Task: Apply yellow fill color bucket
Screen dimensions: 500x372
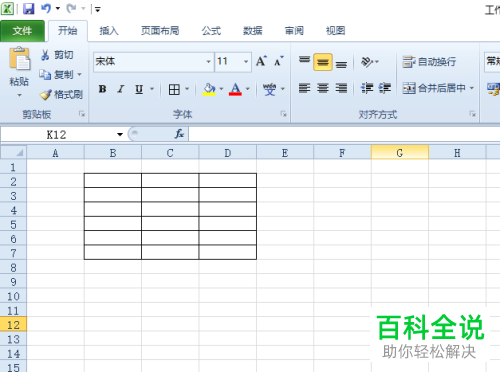Action: tap(209, 89)
